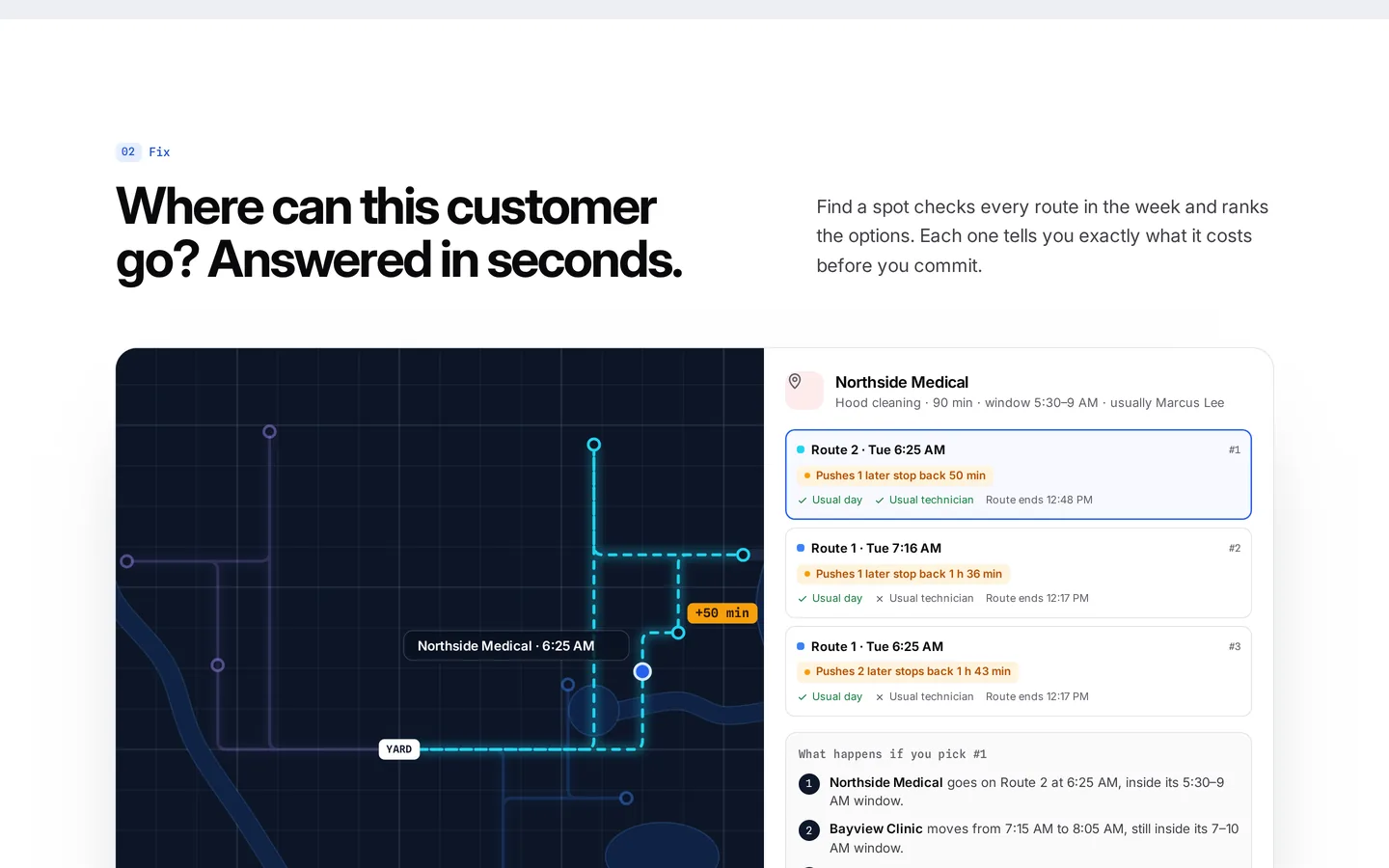Click the "Find a spot checks every route" paragraph
1389x868 pixels.
(1043, 236)
